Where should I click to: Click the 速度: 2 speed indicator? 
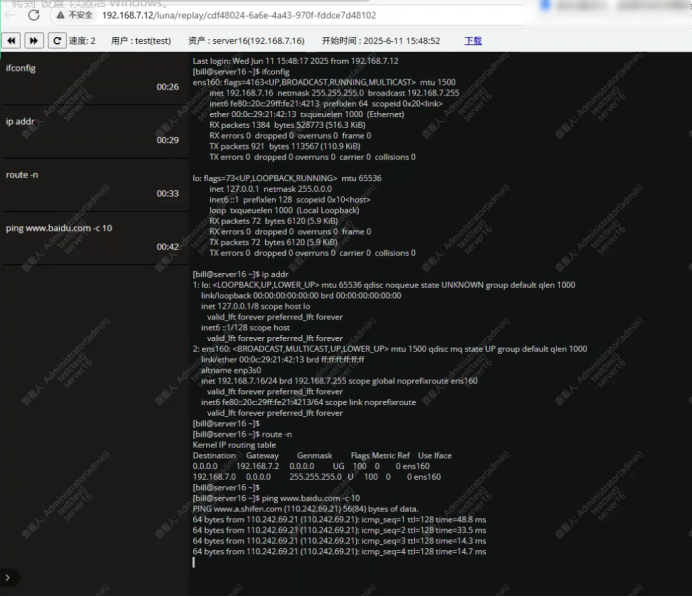point(82,41)
